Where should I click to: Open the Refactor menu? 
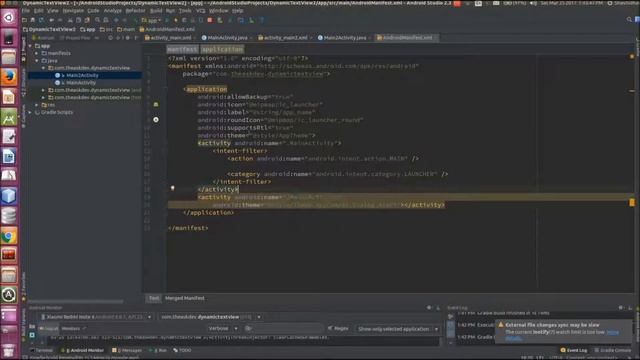(135, 11)
